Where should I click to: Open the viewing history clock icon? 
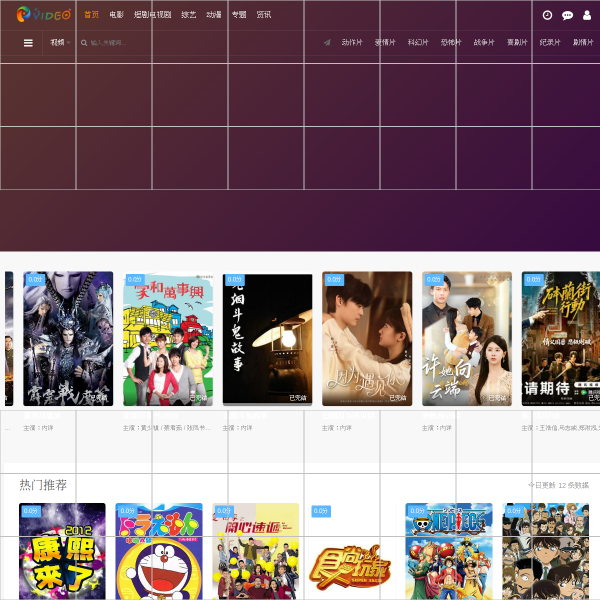pyautogui.click(x=547, y=15)
